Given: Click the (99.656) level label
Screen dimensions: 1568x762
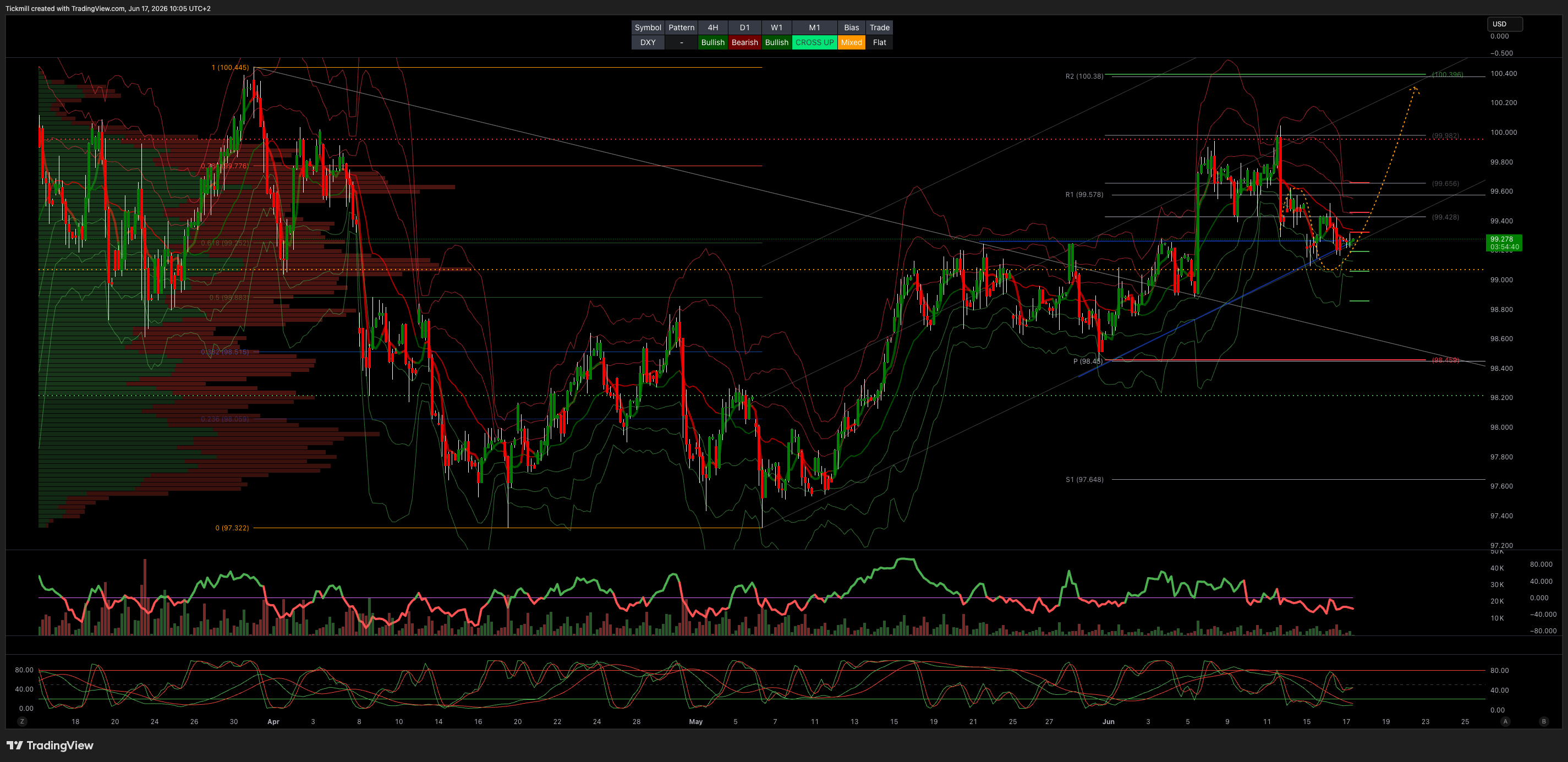Looking at the screenshot, I should (1445, 183).
